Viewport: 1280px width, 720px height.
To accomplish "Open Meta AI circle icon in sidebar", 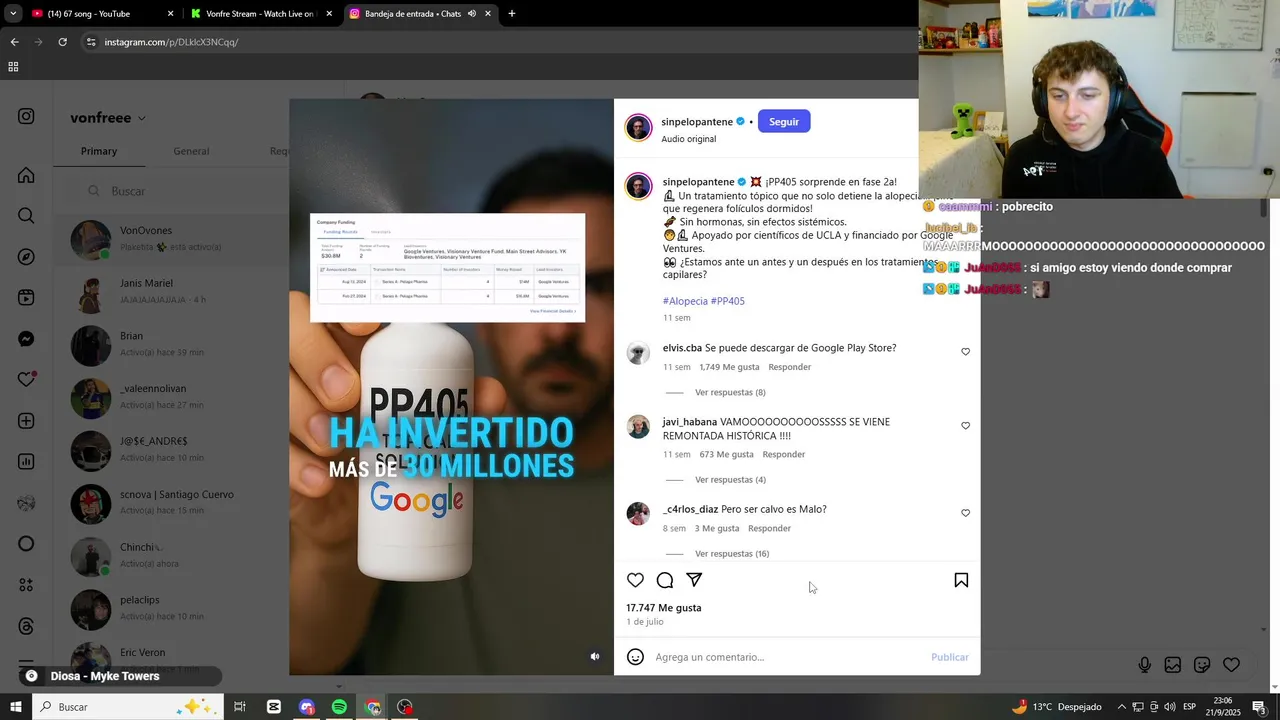I will (26, 544).
